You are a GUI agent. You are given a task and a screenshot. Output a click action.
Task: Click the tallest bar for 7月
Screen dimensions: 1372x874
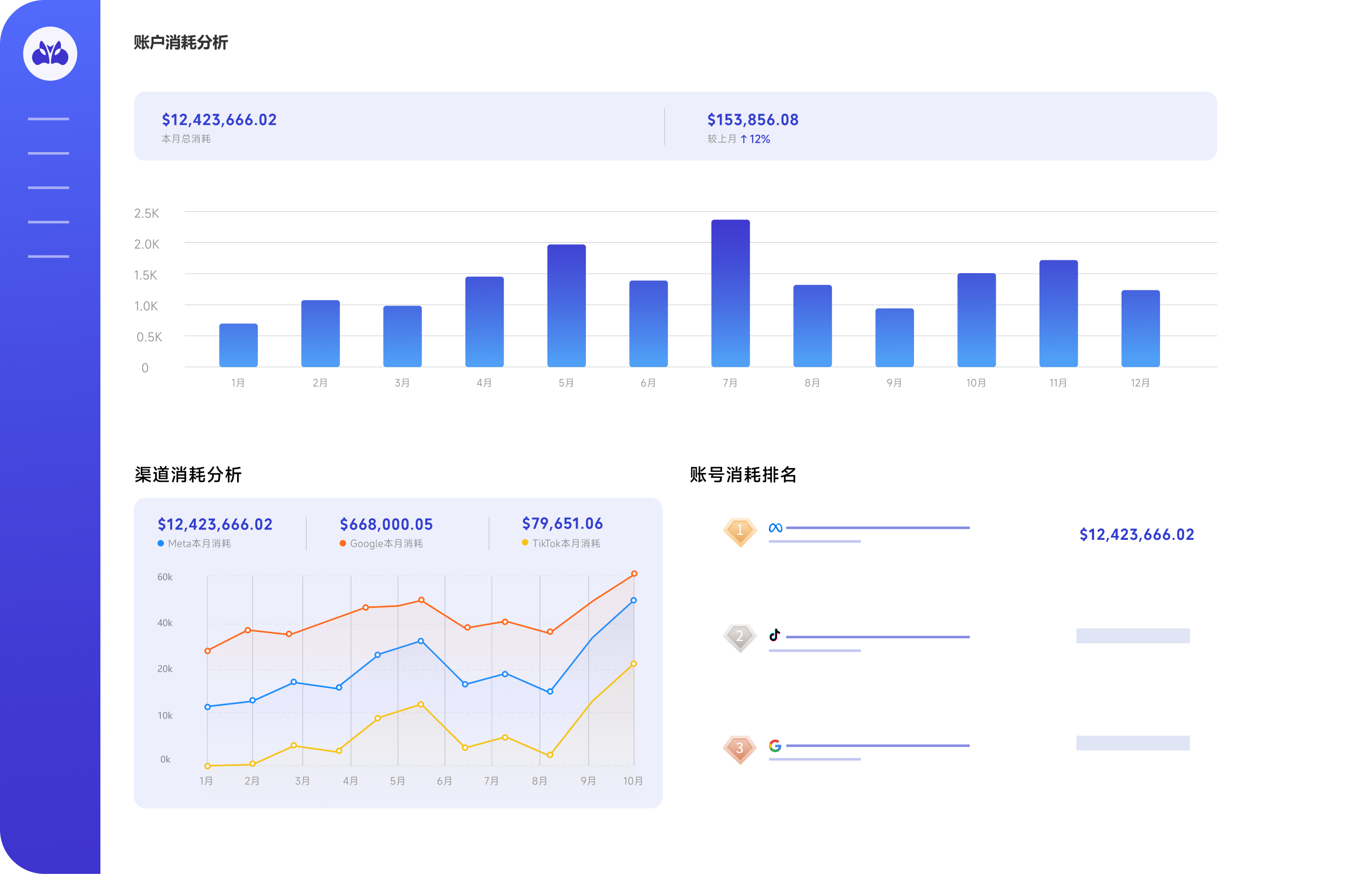coord(730,293)
